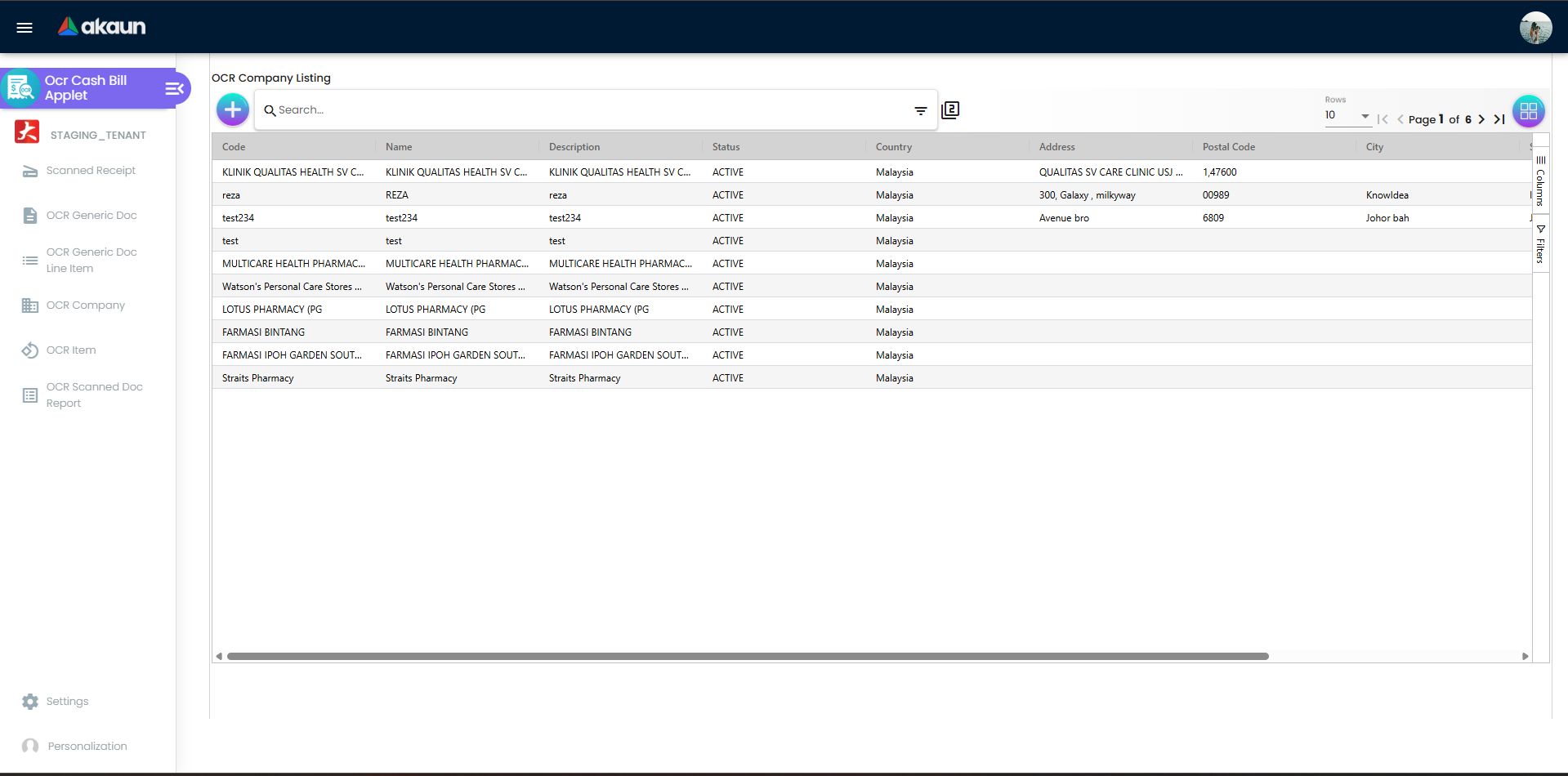This screenshot has width=1568, height=776.
Task: Open the Columns side panel
Action: [1541, 181]
